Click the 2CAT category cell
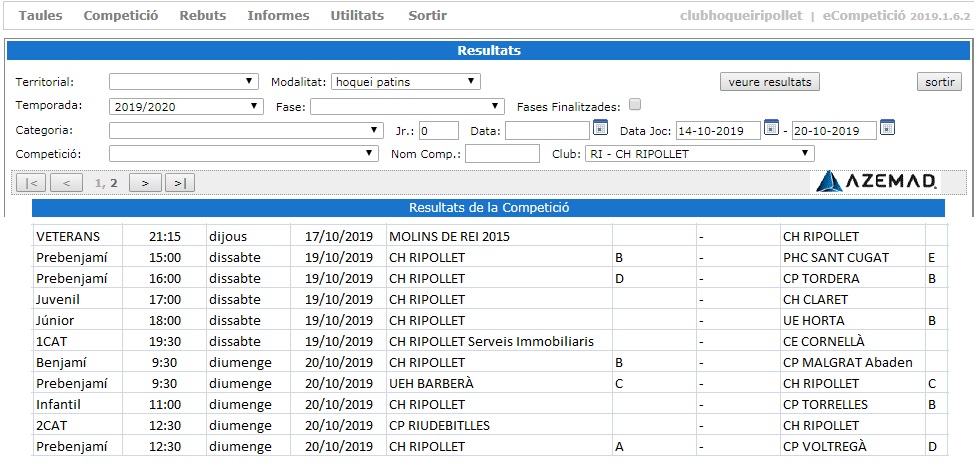The image size is (977, 466). tap(77, 426)
